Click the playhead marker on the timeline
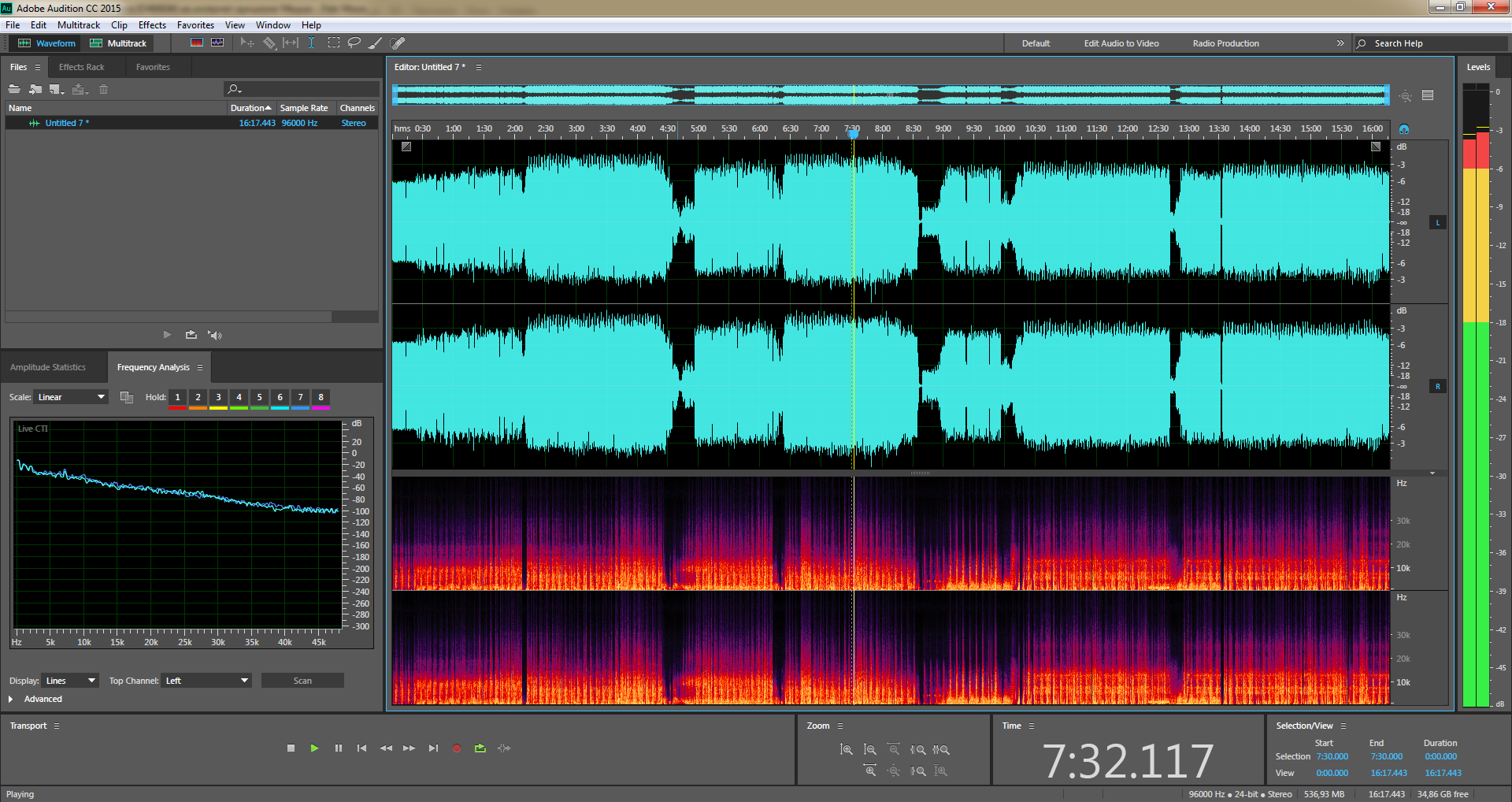Viewport: 1512px width, 802px height. pyautogui.click(x=853, y=133)
